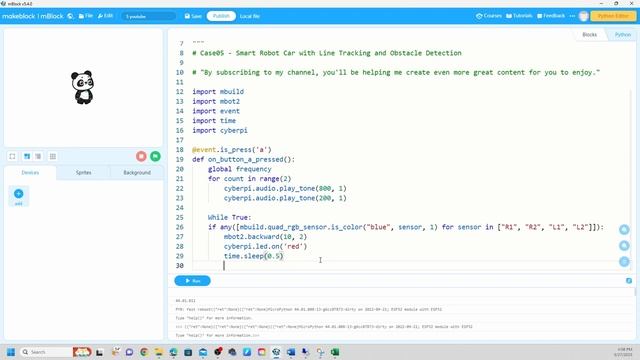The height and width of the screenshot is (360, 640).
Task: Click the middle round blue editor icon
Action: pos(624,246)
